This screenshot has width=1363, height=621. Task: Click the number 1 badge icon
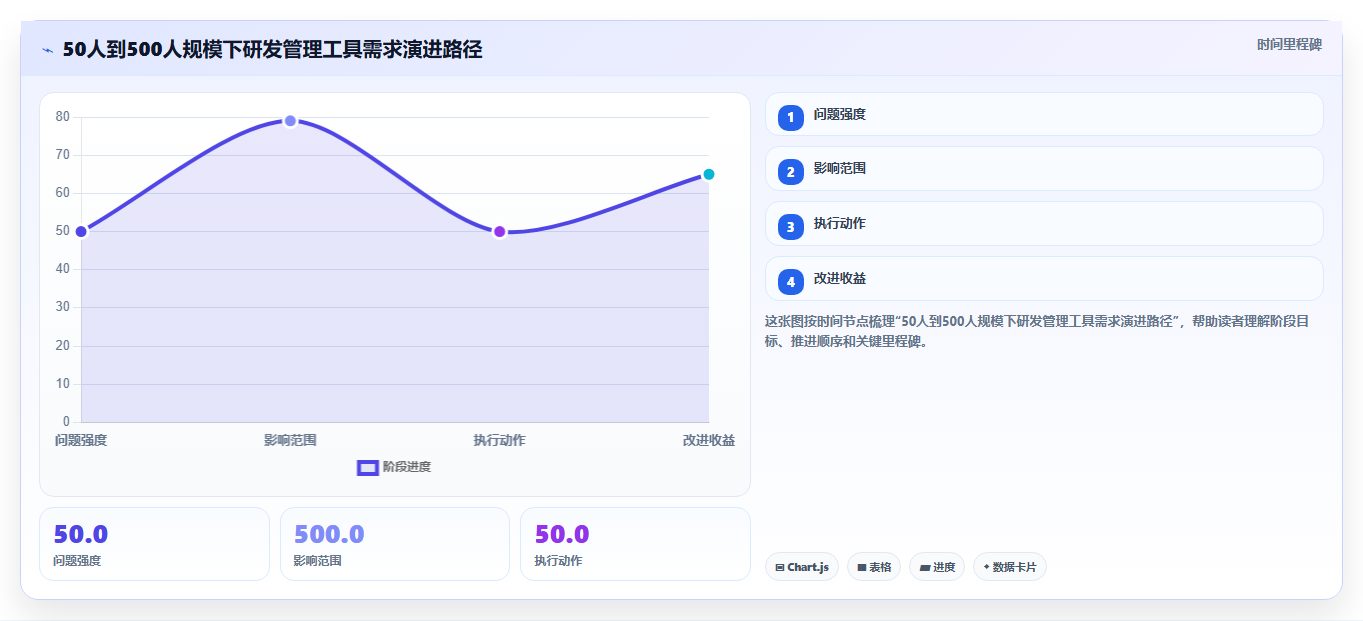(791, 117)
